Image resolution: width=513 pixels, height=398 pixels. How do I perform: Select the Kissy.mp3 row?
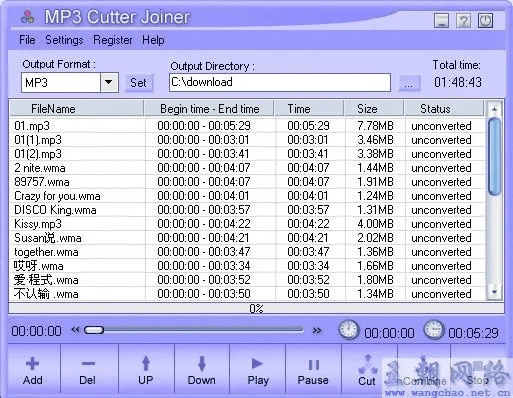pyautogui.click(x=247, y=224)
